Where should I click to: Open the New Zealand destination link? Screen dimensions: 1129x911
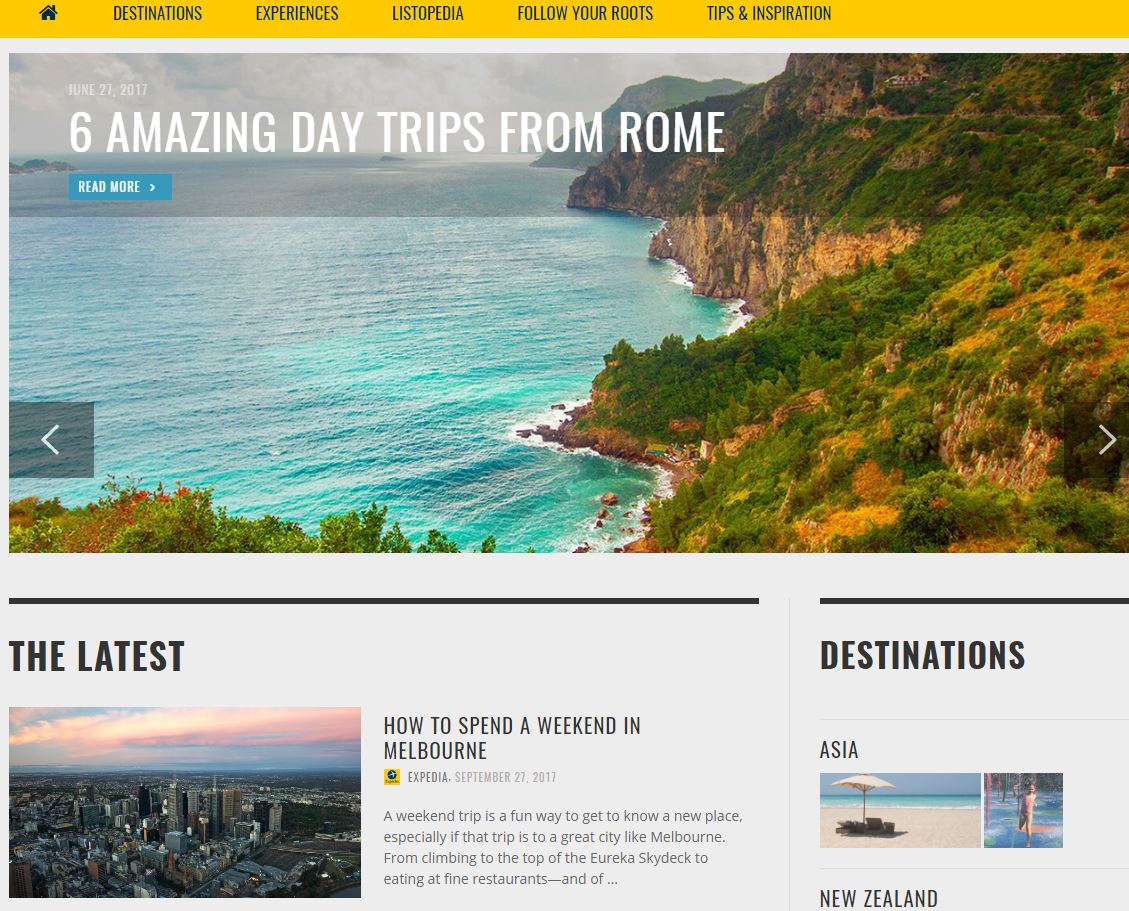pyautogui.click(x=878, y=899)
